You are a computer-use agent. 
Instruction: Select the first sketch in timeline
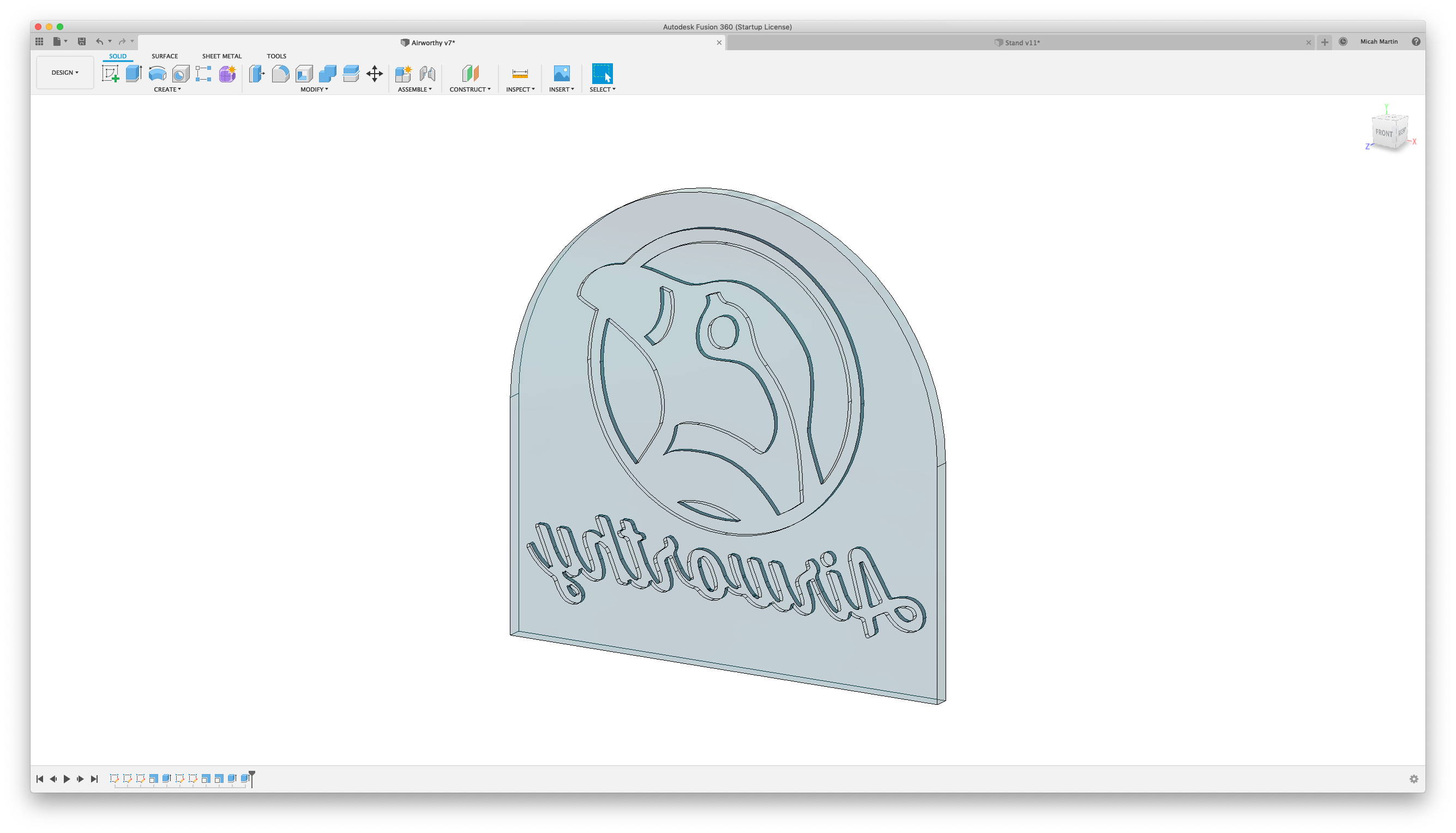coord(115,778)
